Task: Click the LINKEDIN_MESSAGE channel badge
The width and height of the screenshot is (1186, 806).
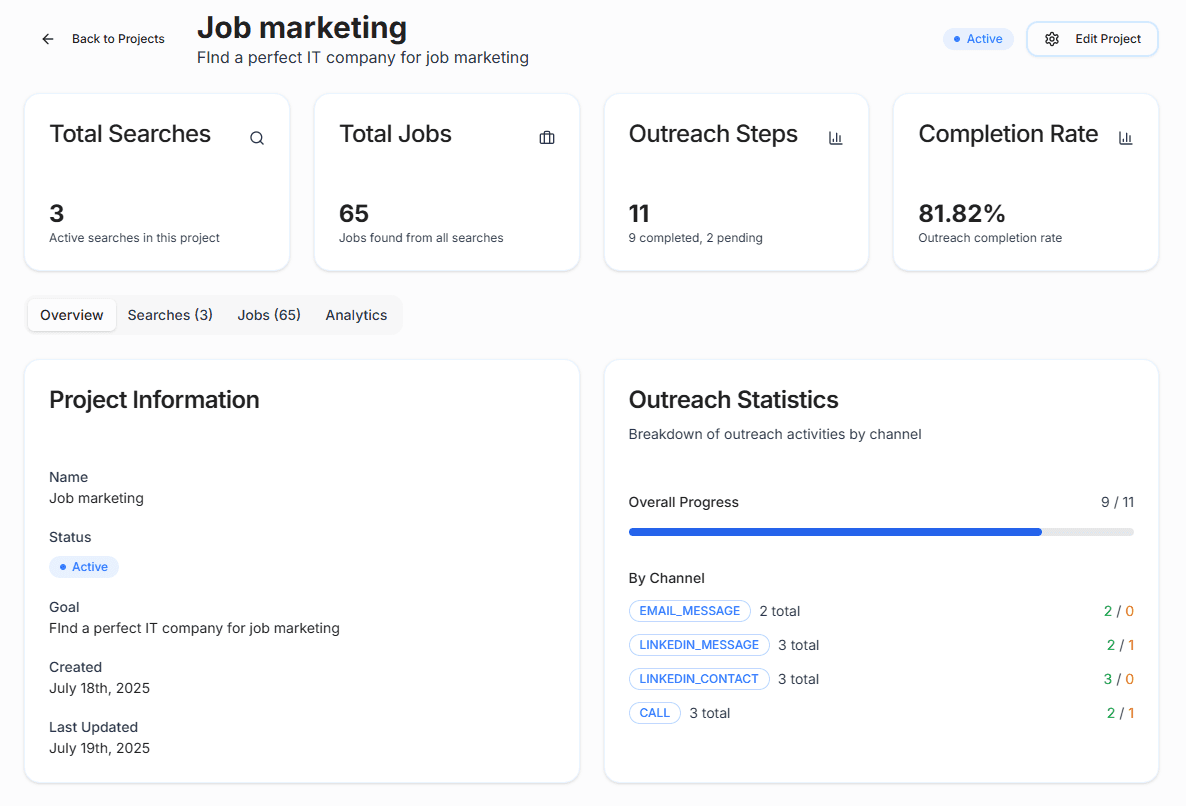Action: click(699, 645)
